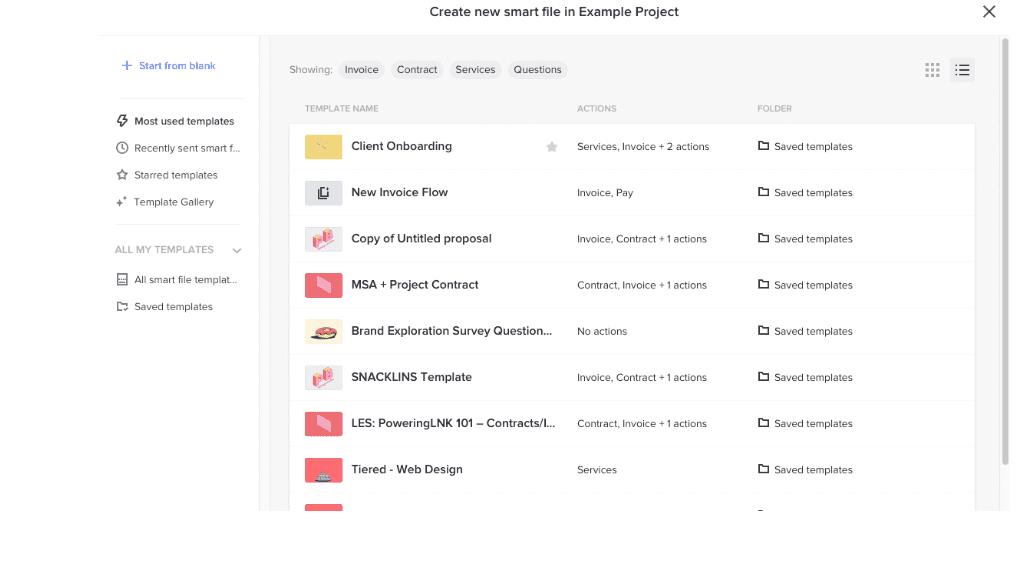Click the star icon for Starred templates
This screenshot has height=564, width=1036.
(x=122, y=175)
